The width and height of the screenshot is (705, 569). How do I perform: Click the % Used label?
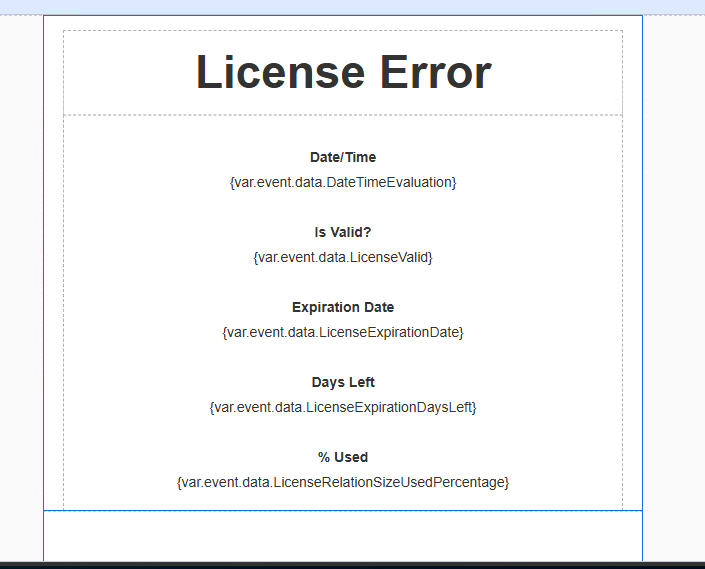click(343, 458)
